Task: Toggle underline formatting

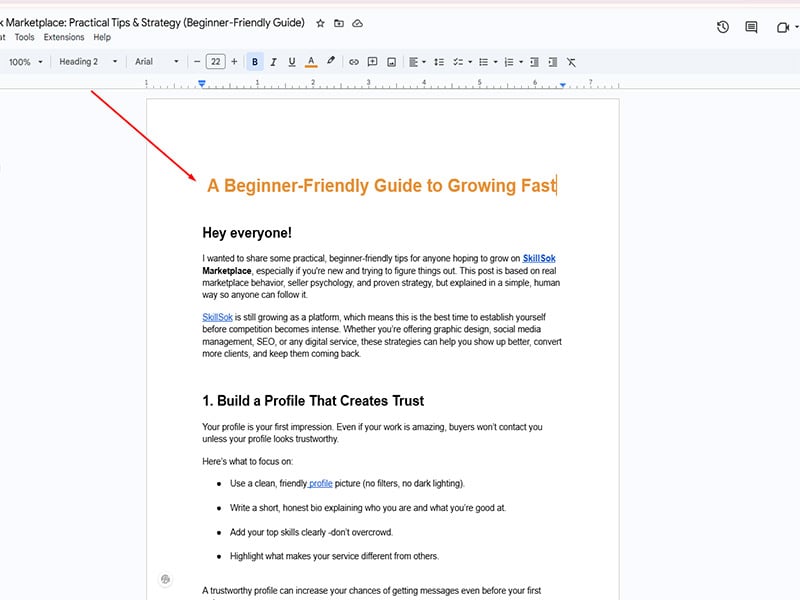Action: pyautogui.click(x=292, y=62)
